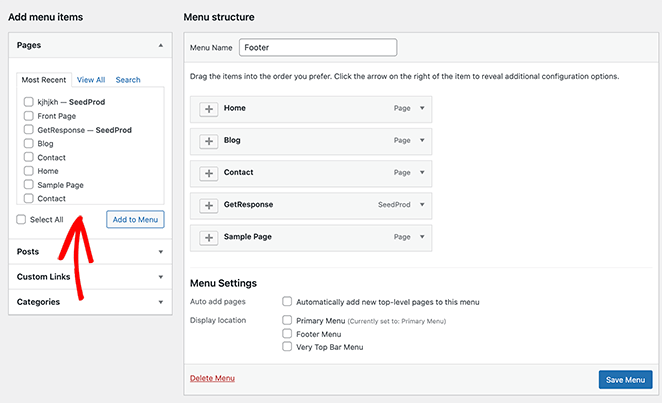Screen dimensions: 662x403
Task: Check the Front Page checkbox
Action: click(x=29, y=116)
